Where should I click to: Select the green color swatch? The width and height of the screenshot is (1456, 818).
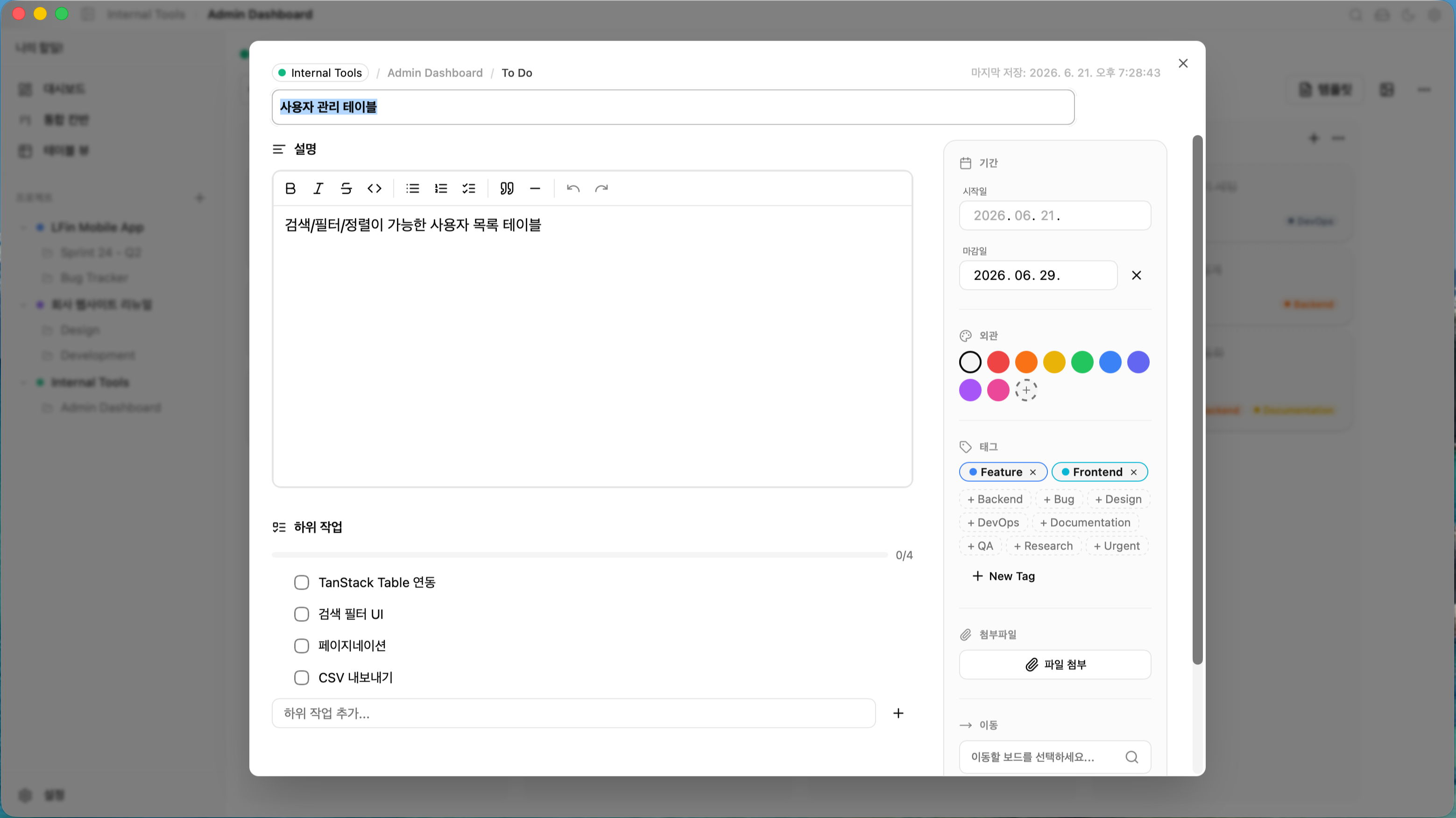click(1082, 362)
